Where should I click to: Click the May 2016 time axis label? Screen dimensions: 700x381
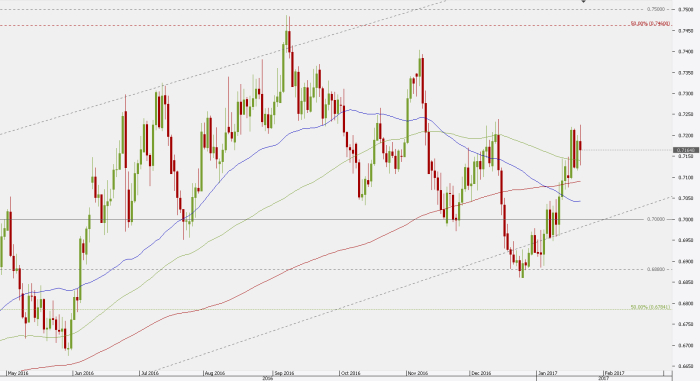(x=18, y=373)
